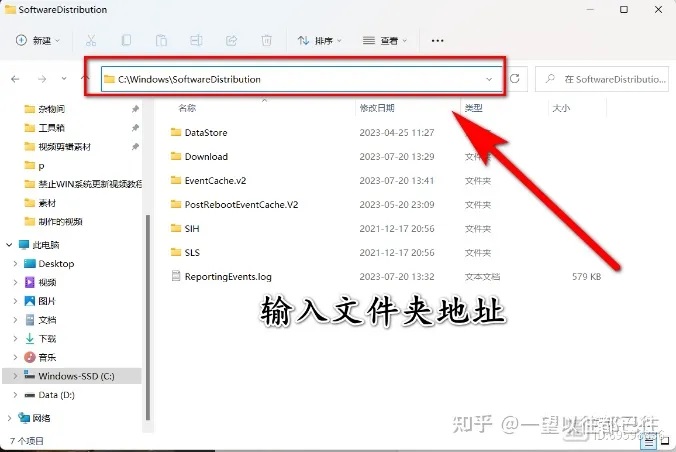The height and width of the screenshot is (452, 676).
Task: Open the 新建 new item menu
Action: pos(38,41)
